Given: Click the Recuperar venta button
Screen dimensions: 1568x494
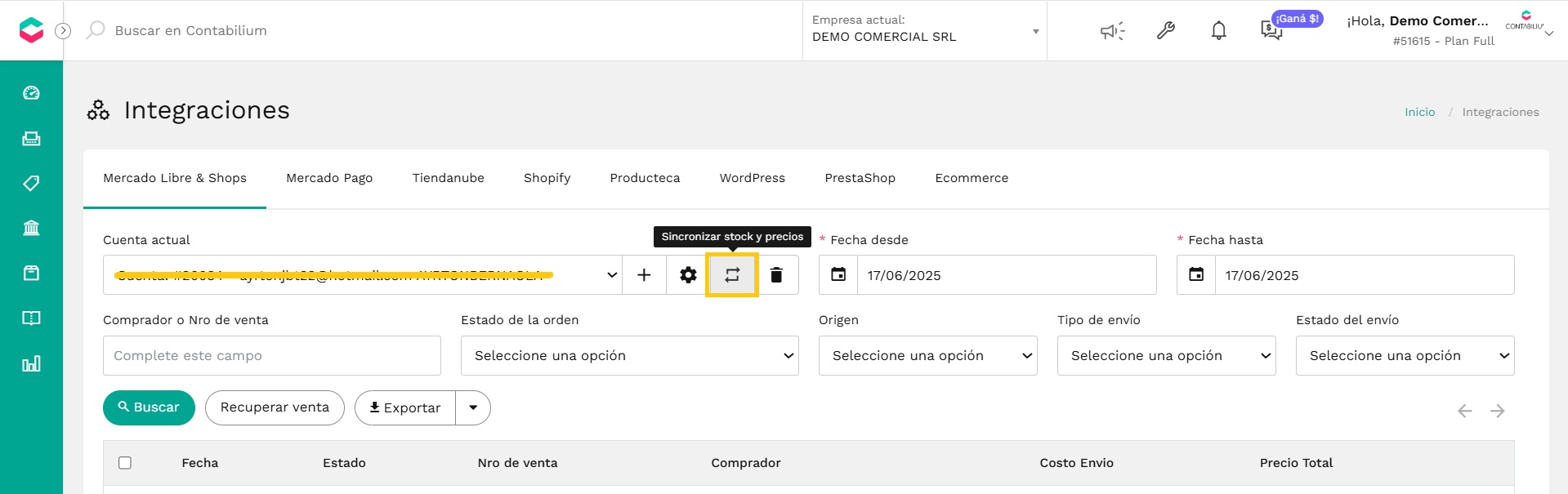Looking at the screenshot, I should [275, 407].
